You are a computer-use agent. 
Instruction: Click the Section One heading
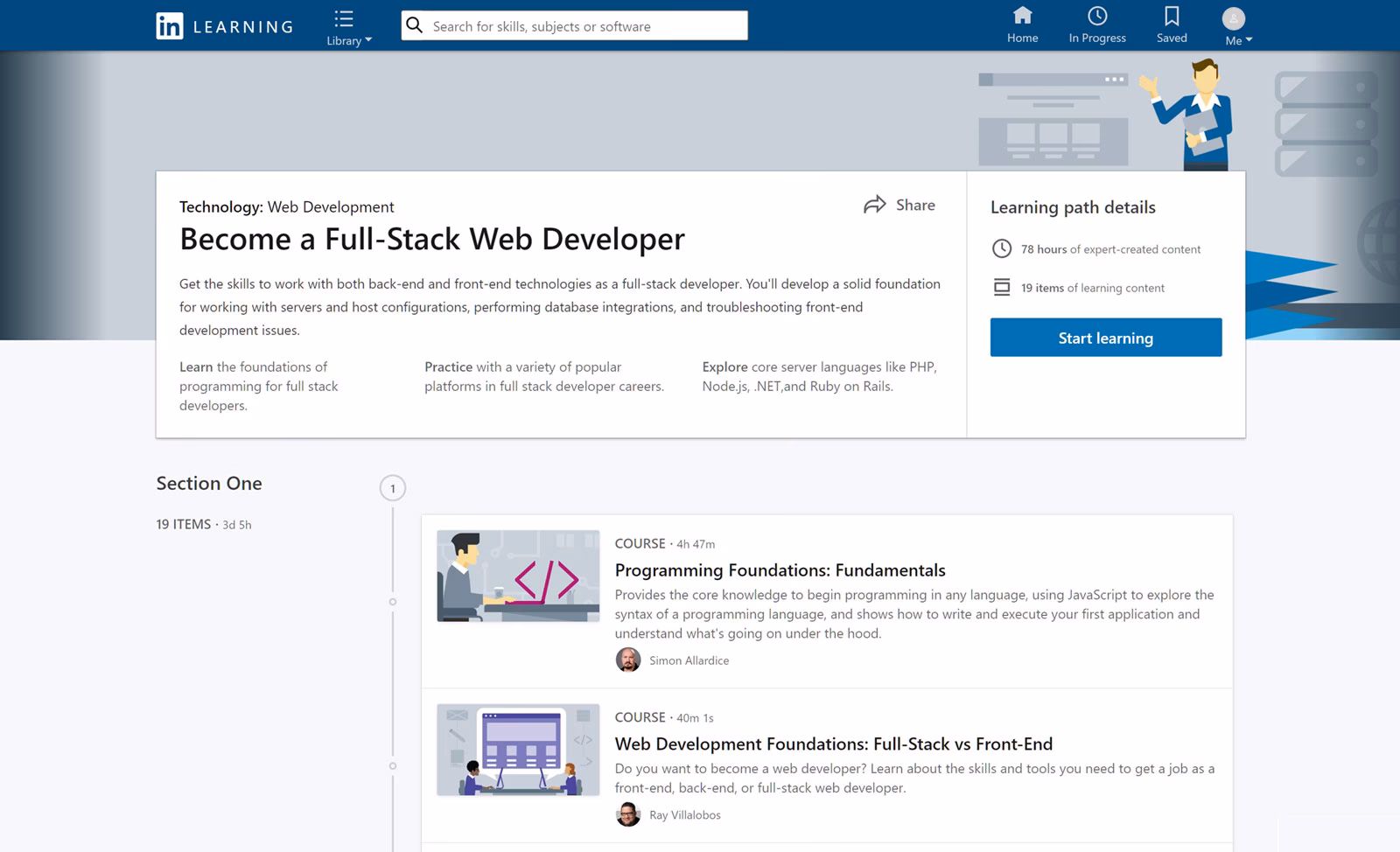point(209,484)
